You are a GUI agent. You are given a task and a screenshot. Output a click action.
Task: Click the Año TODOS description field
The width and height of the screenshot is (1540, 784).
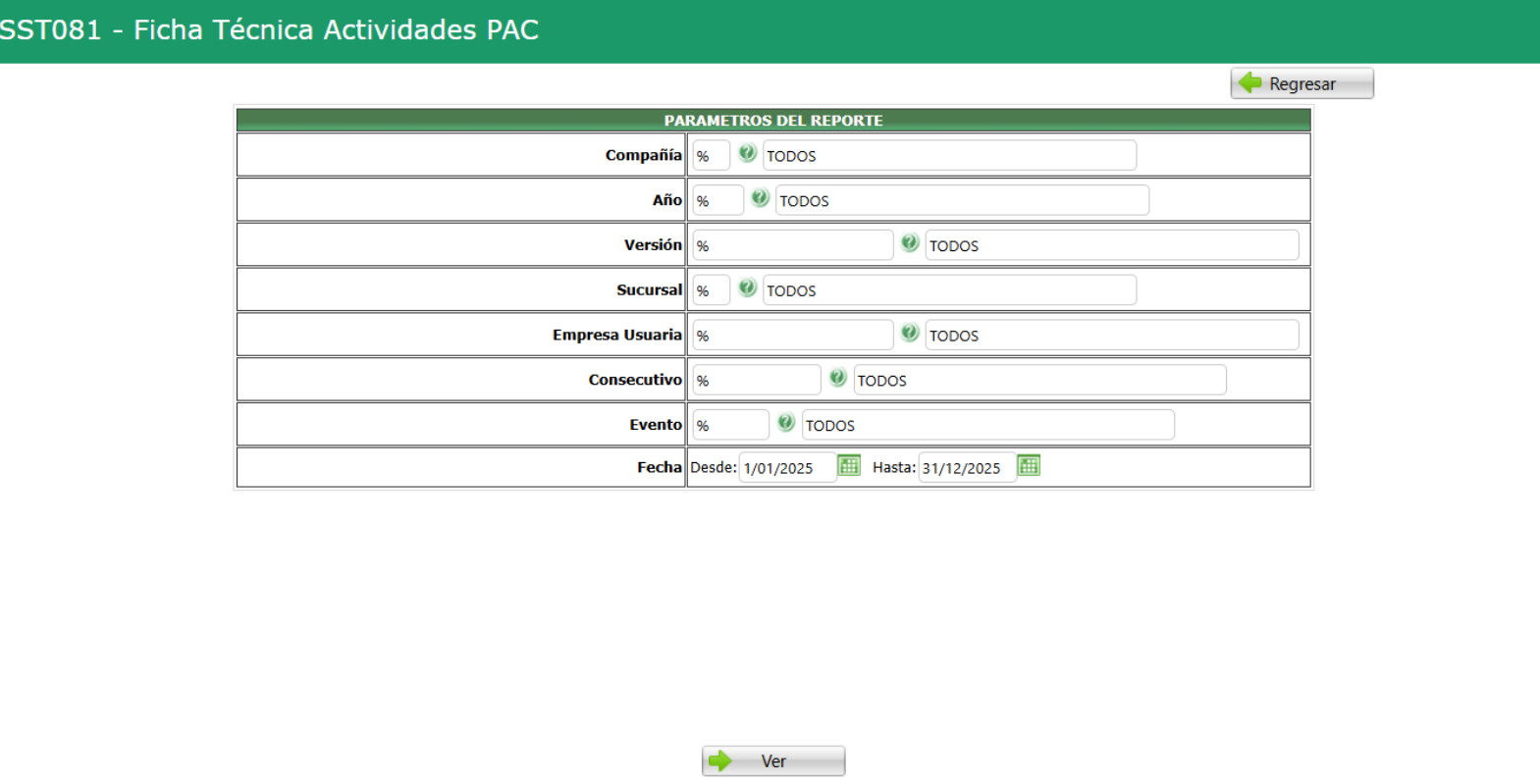(962, 200)
